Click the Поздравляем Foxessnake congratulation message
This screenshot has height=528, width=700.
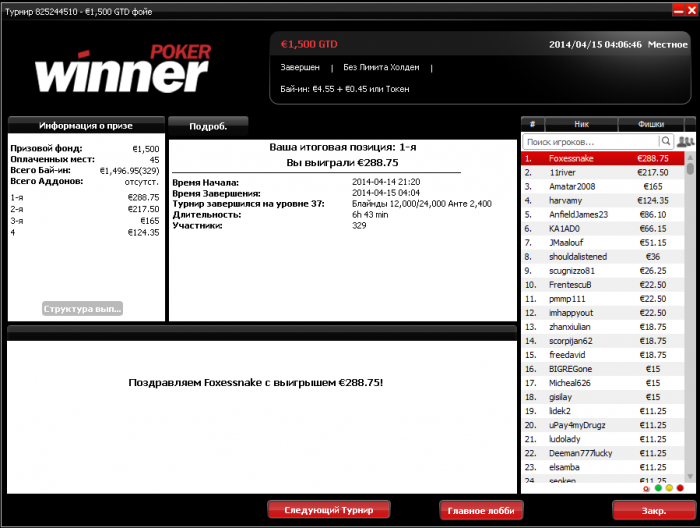coord(256,382)
